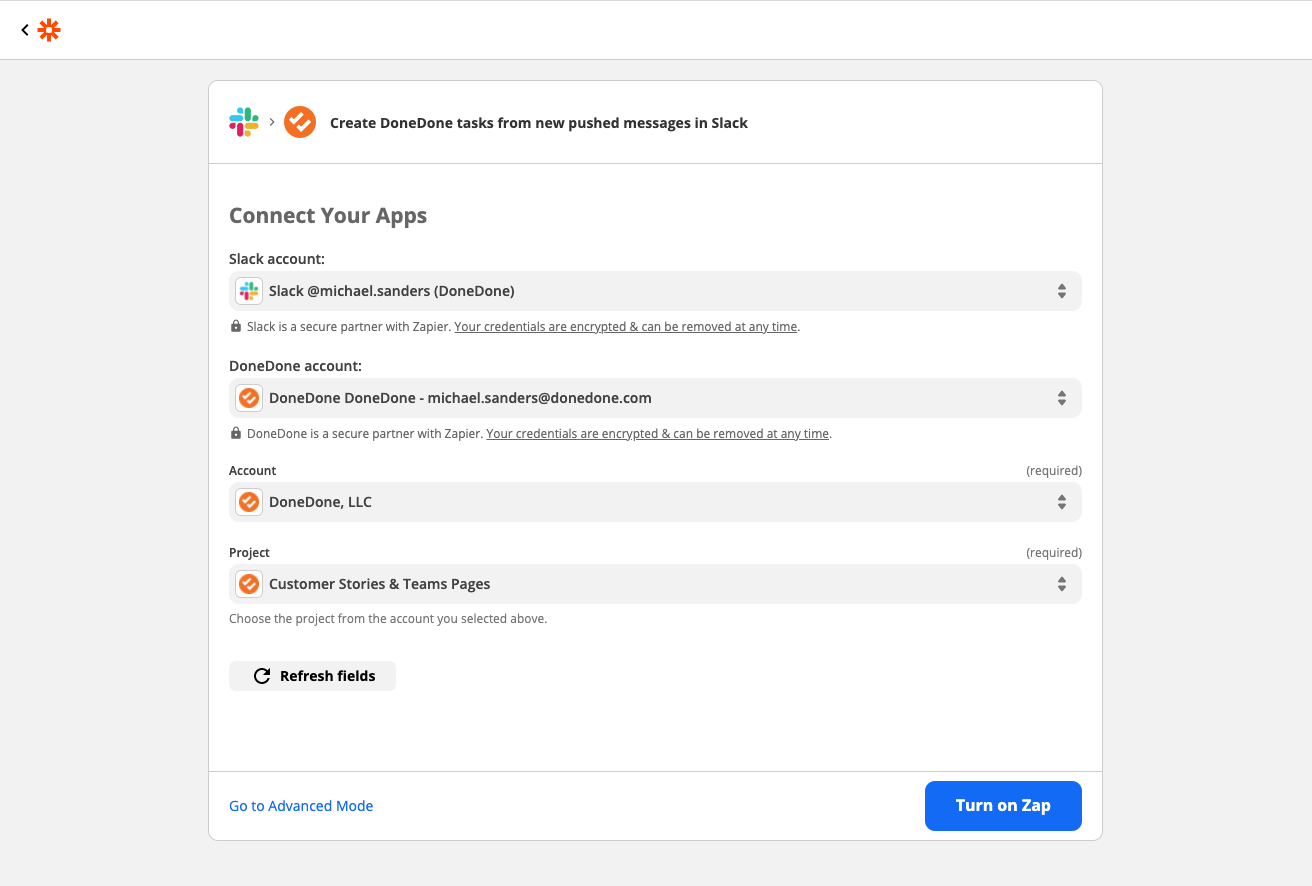The image size is (1312, 886).
Task: Open the DoneDone account dropdown
Action: (655, 398)
